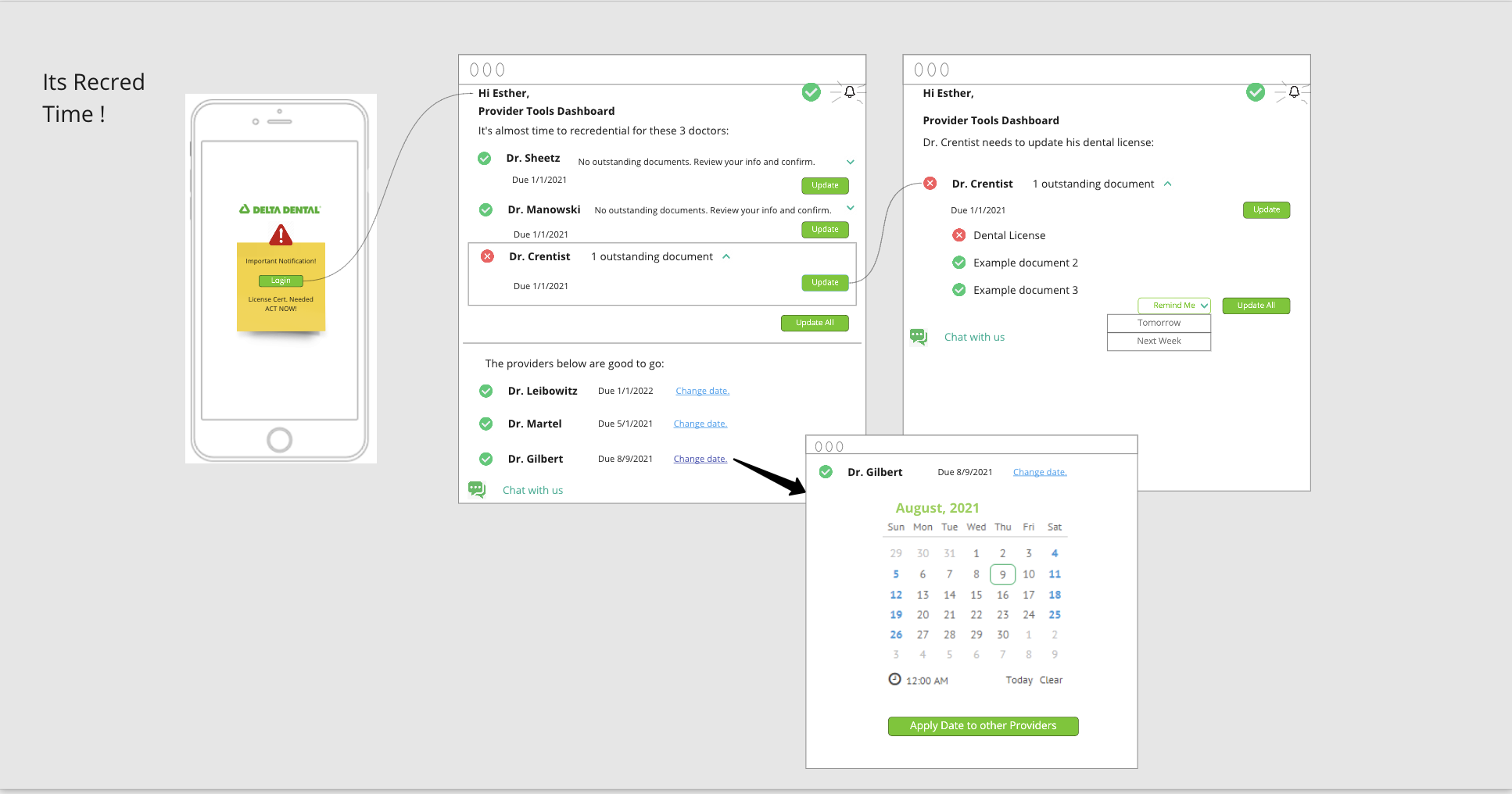Click the chat bubble icon in right dashboard
The height and width of the screenshot is (794, 1512).
(x=919, y=337)
